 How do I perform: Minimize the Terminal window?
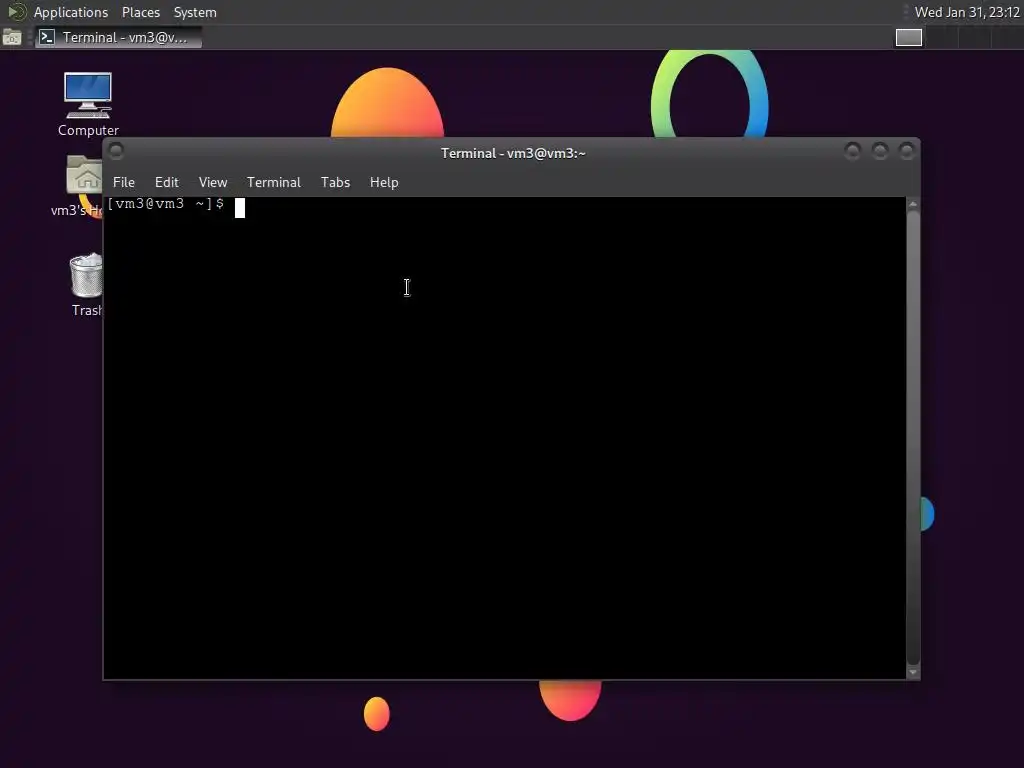[x=852, y=152]
